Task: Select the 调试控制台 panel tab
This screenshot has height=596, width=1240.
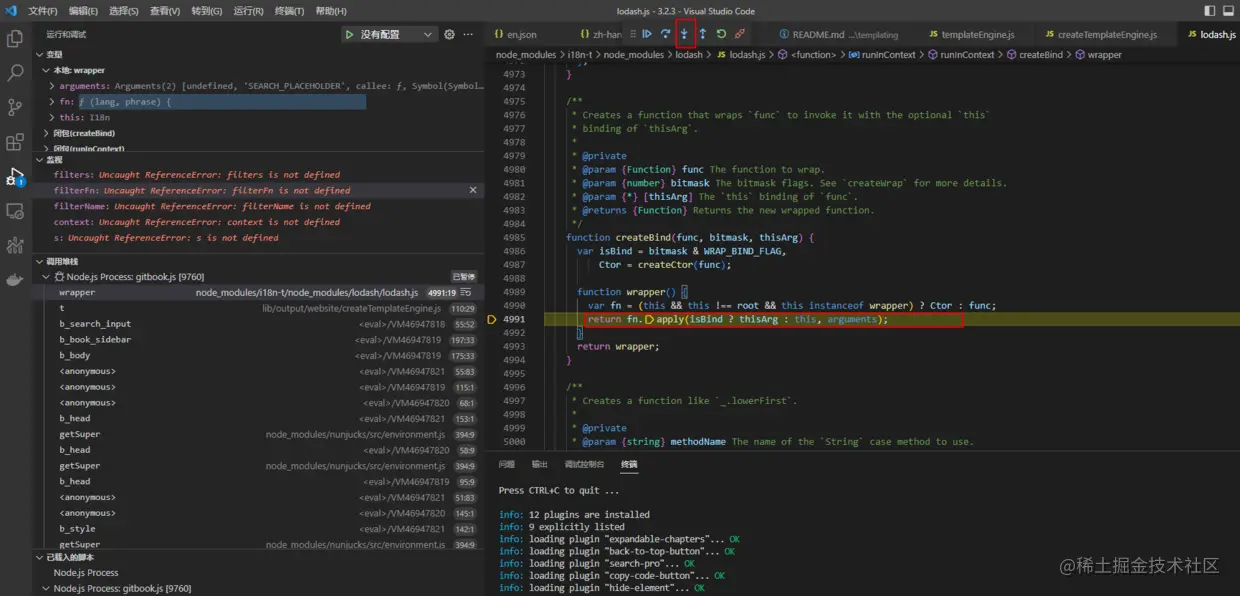Action: pyautogui.click(x=584, y=464)
